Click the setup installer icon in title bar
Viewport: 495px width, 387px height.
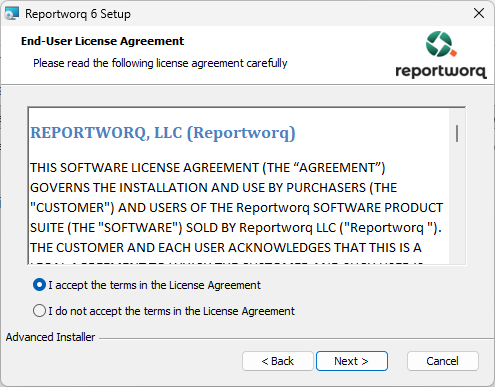[x=12, y=14]
